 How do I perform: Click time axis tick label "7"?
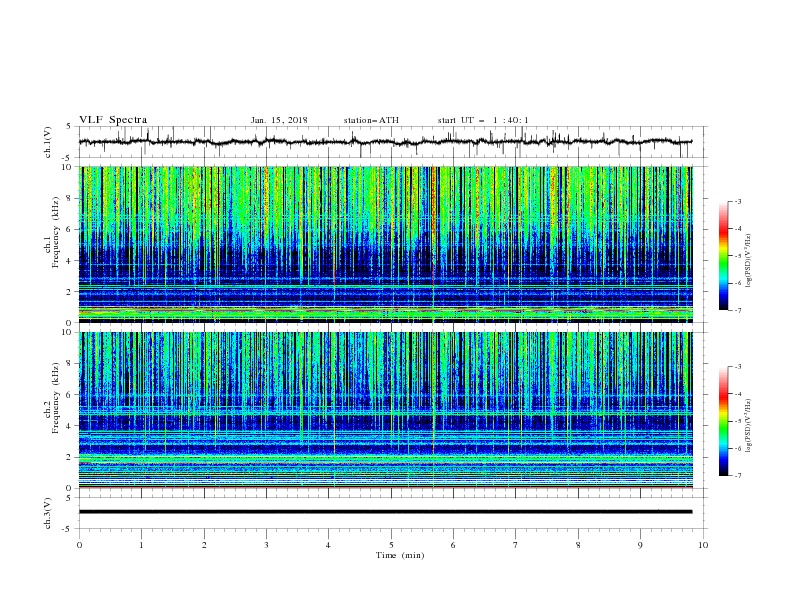[516, 545]
